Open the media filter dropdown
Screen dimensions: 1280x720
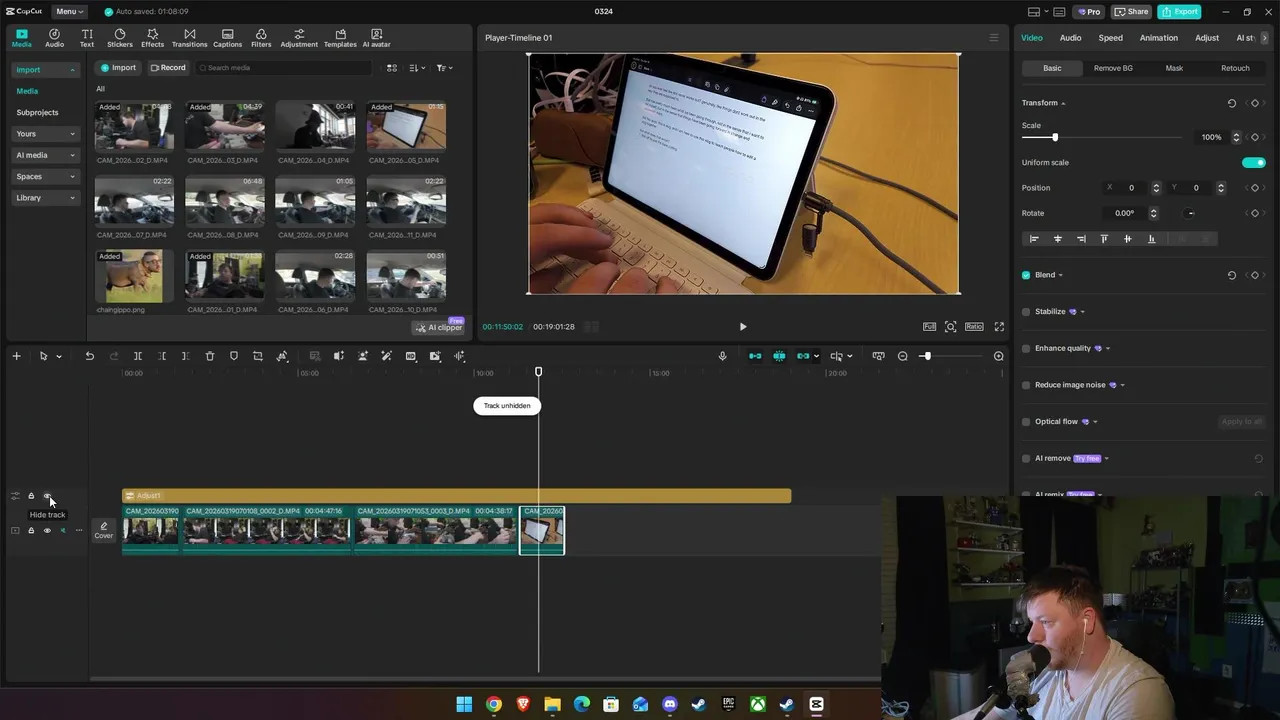point(444,68)
